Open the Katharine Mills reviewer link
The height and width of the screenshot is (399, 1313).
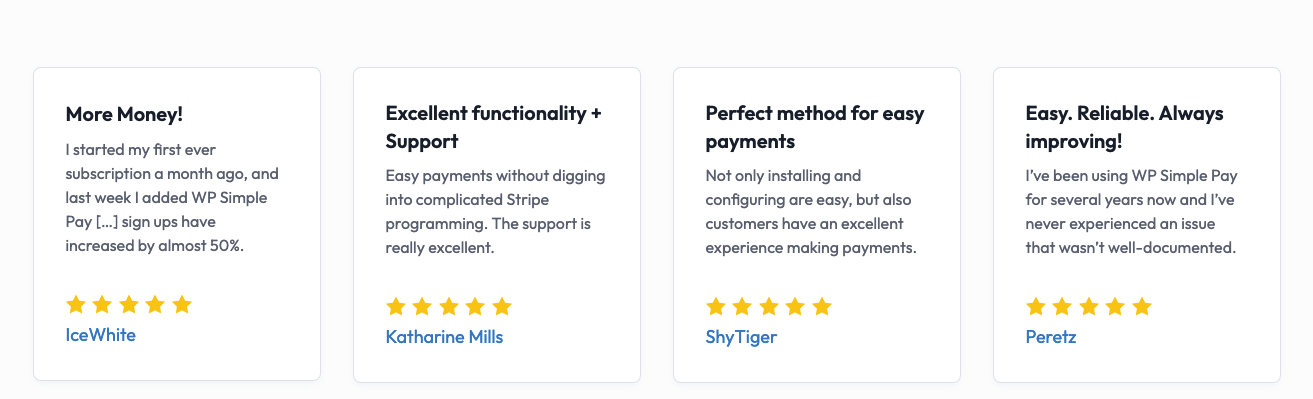[x=444, y=337]
